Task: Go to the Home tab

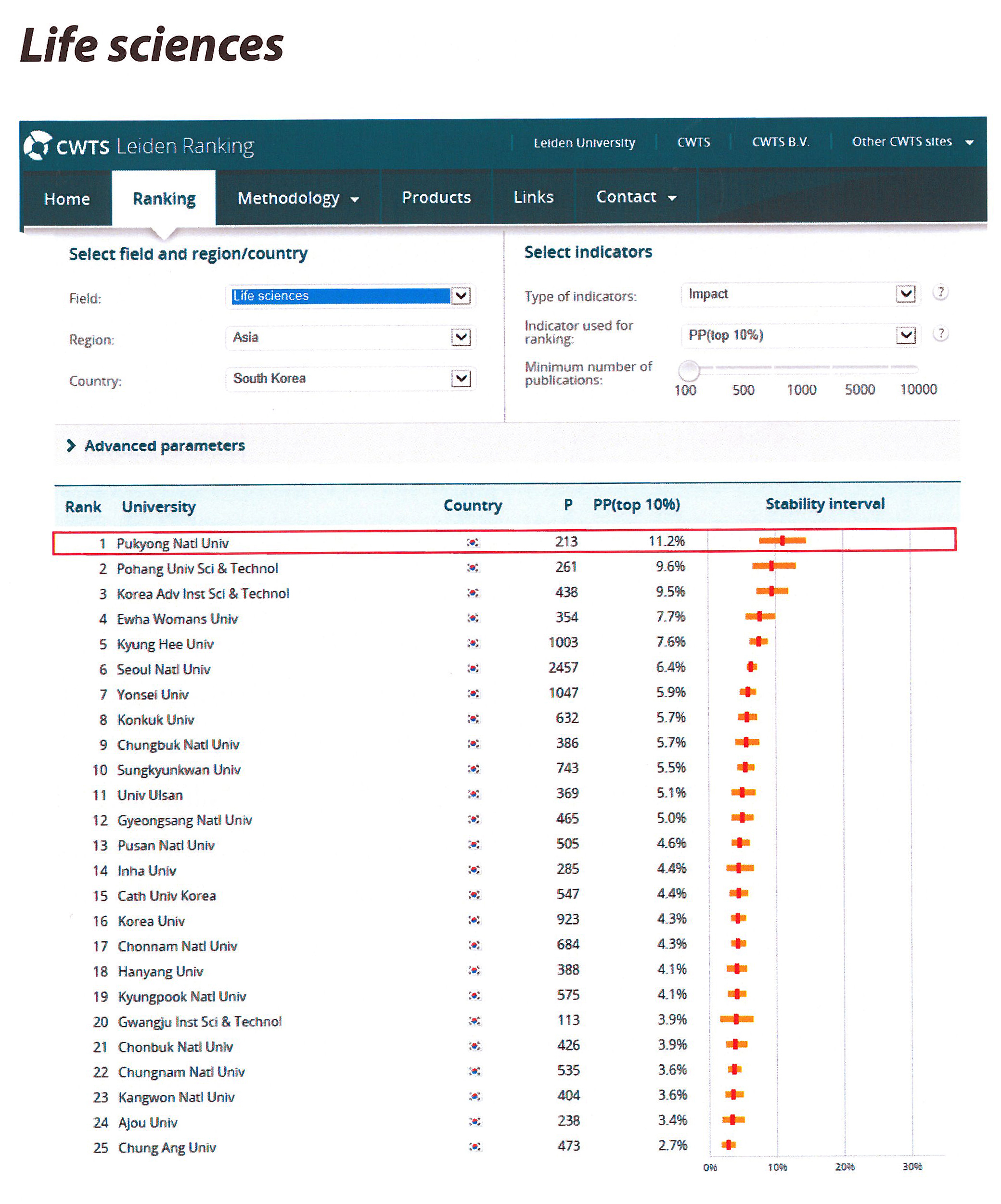Action: 67,199
